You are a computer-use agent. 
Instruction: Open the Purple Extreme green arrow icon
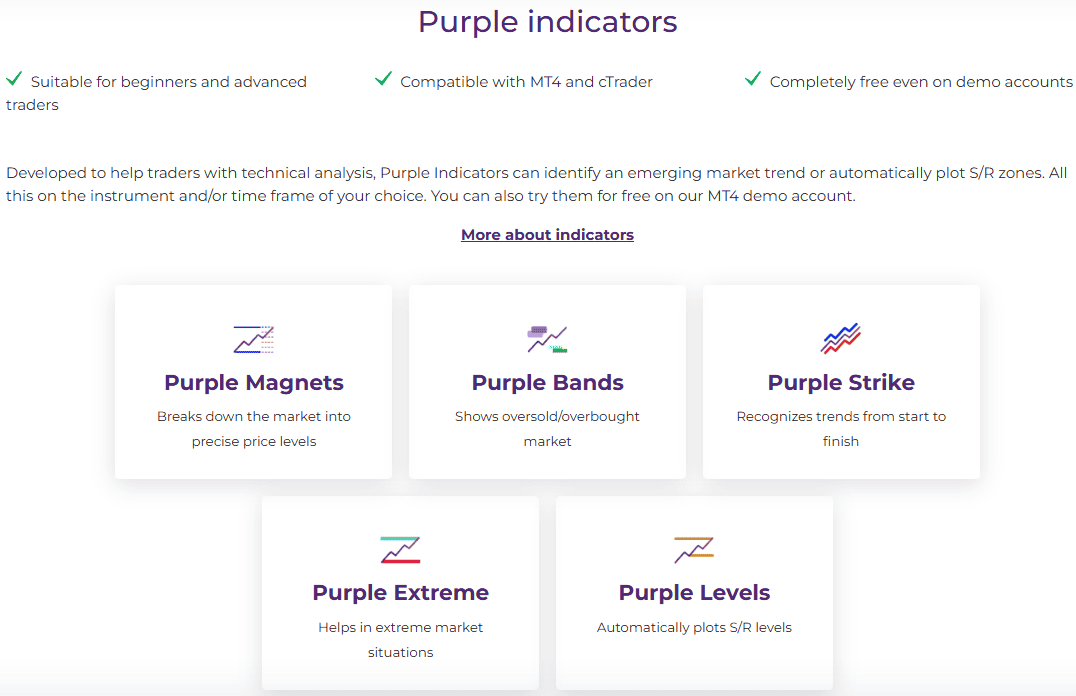[400, 549]
